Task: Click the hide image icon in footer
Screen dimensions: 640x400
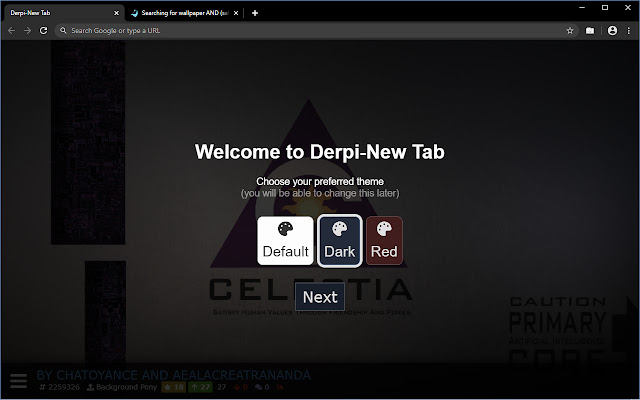Action: (280, 387)
